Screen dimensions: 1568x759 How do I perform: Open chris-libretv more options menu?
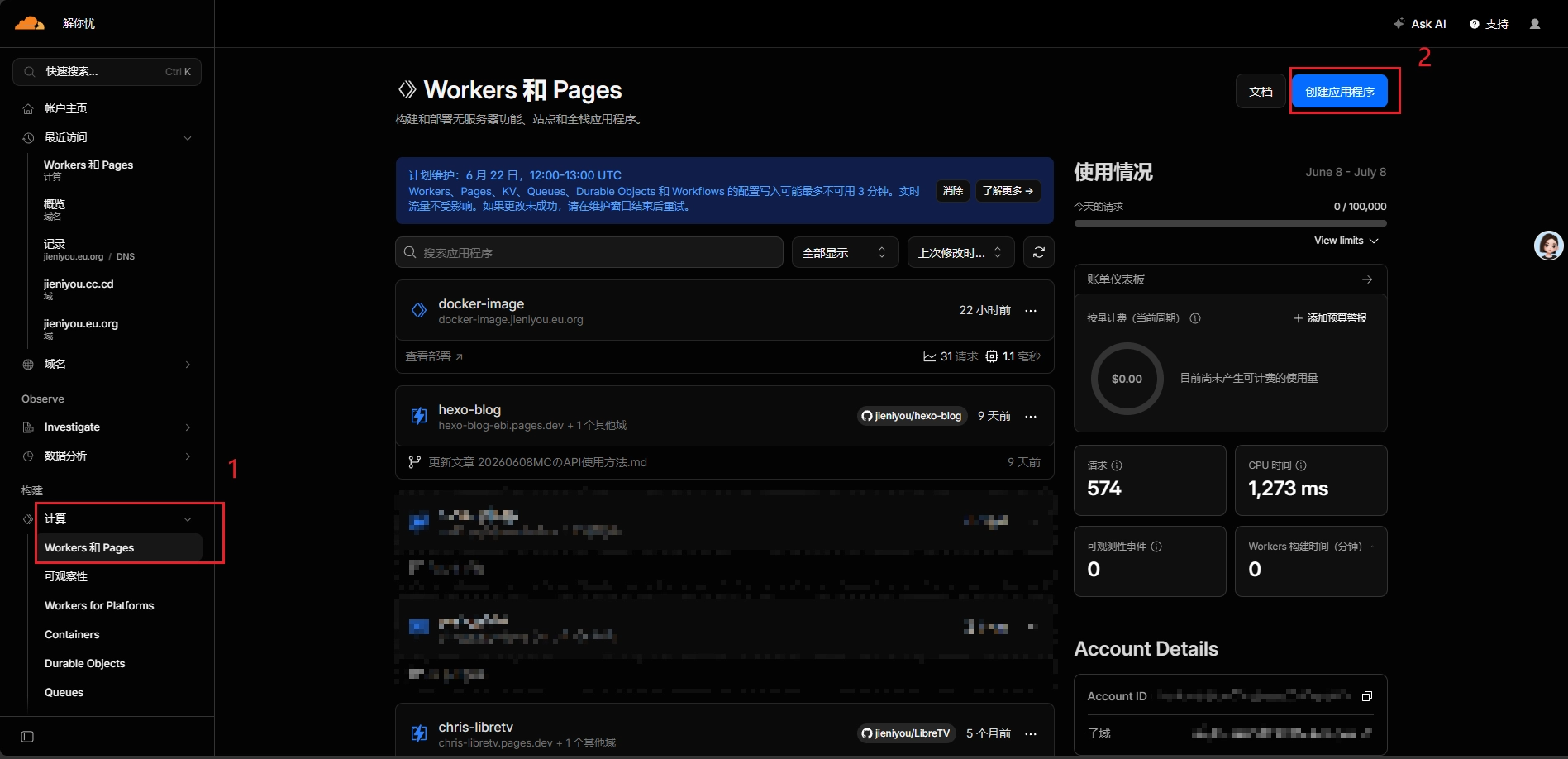pos(1031,733)
